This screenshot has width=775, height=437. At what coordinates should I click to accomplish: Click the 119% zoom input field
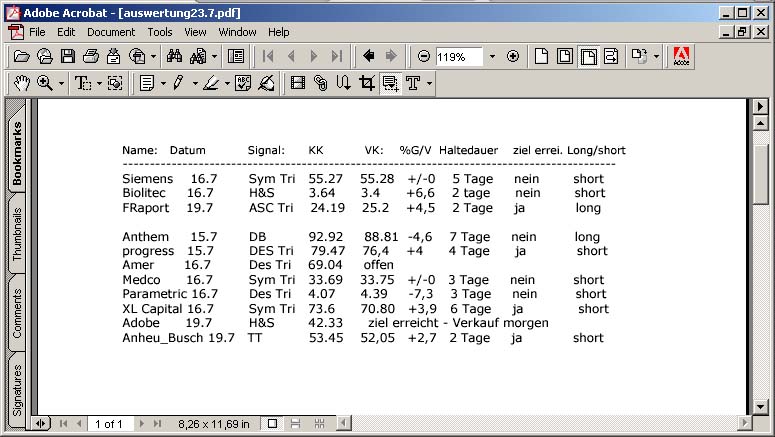(x=459, y=57)
